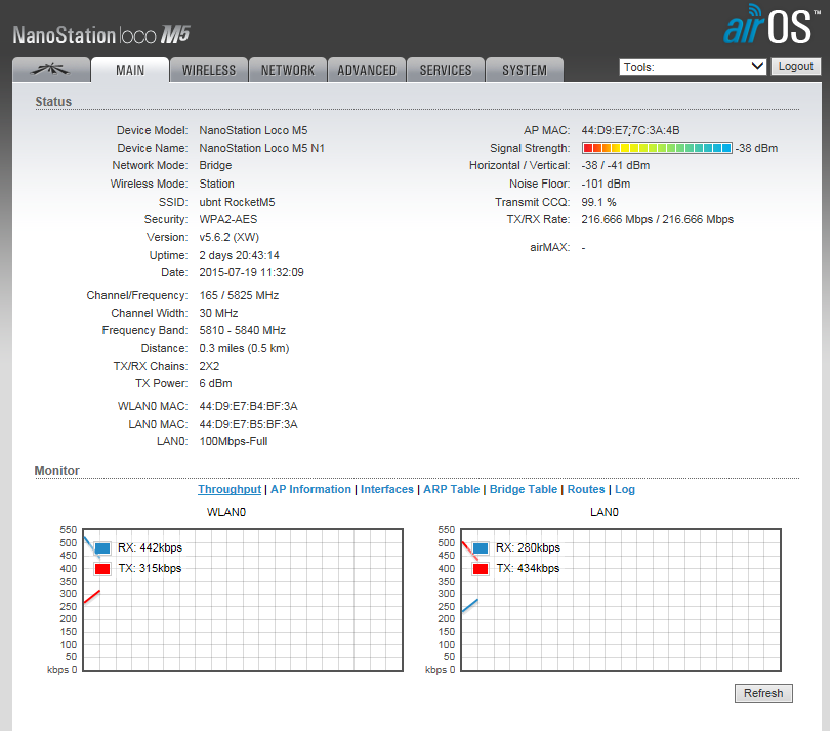The width and height of the screenshot is (830, 731).
Task: Show the Interfaces monitor
Action: (387, 489)
